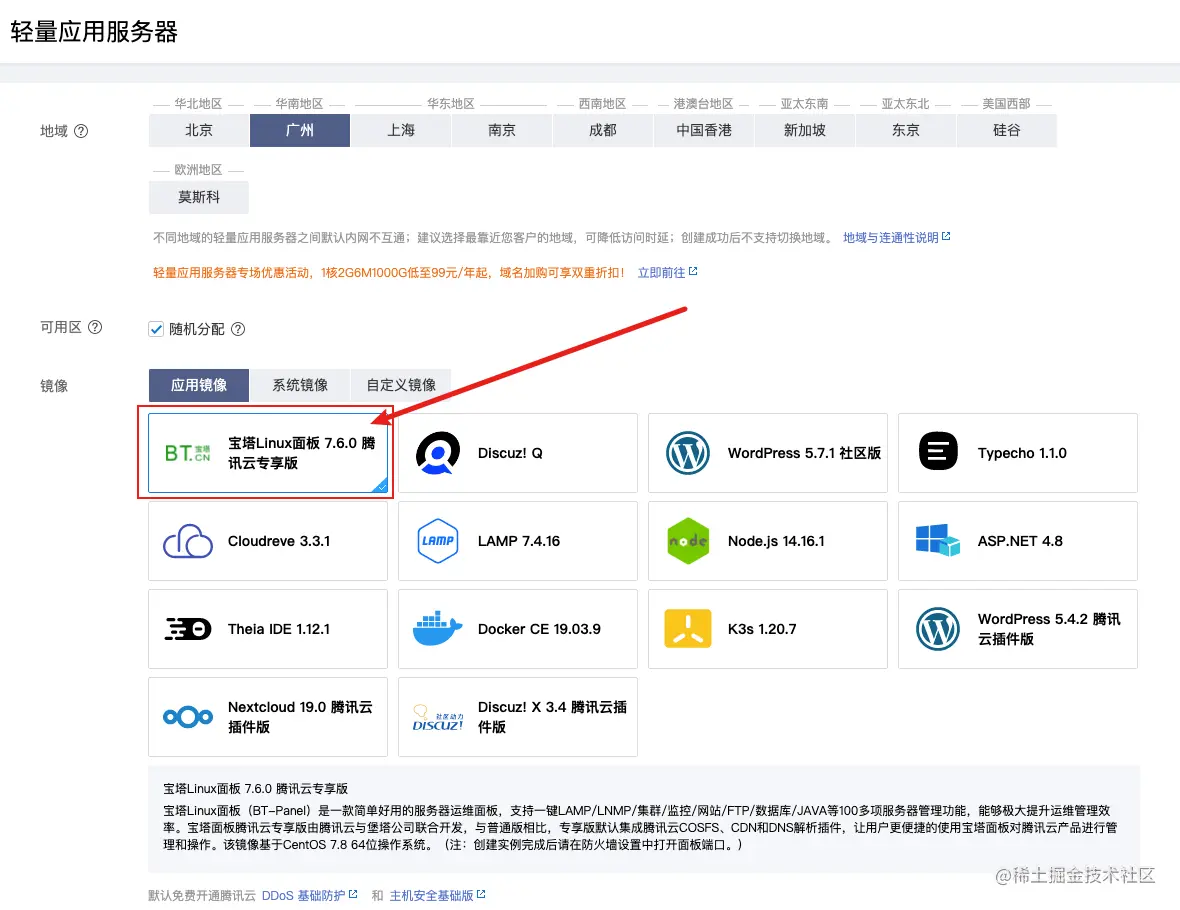Click the Discuz! X 3.4 logo icon

point(438,718)
